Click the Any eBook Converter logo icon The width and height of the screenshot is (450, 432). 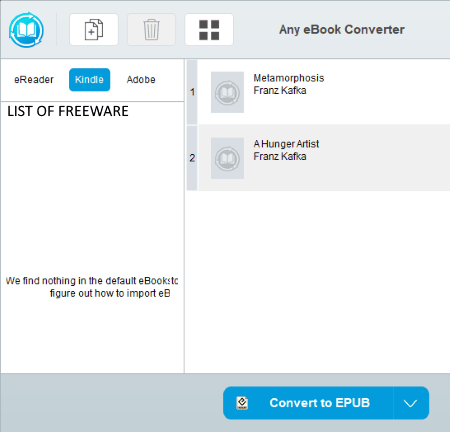tap(26, 30)
